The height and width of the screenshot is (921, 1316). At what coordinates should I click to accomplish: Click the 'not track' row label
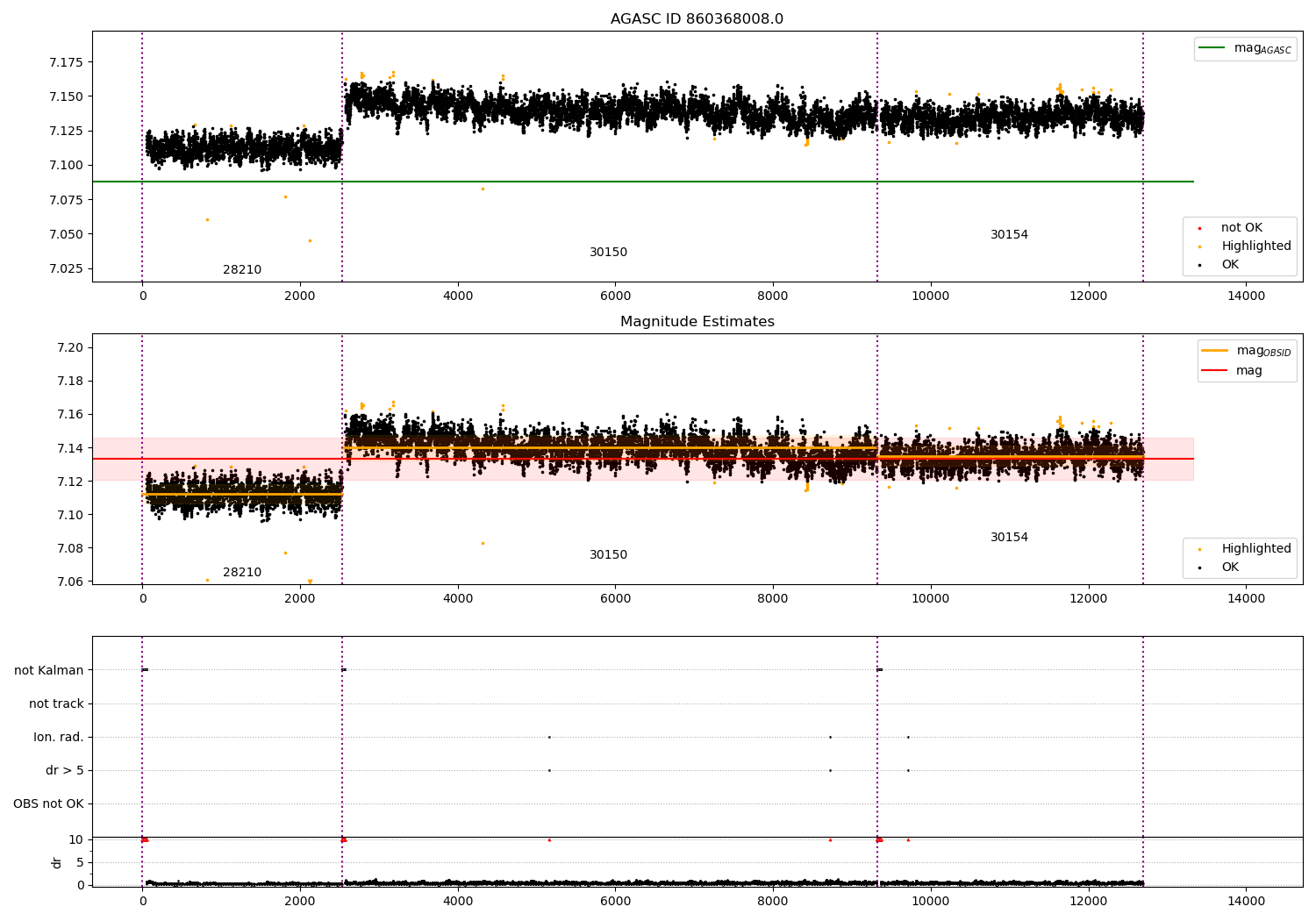(56, 704)
